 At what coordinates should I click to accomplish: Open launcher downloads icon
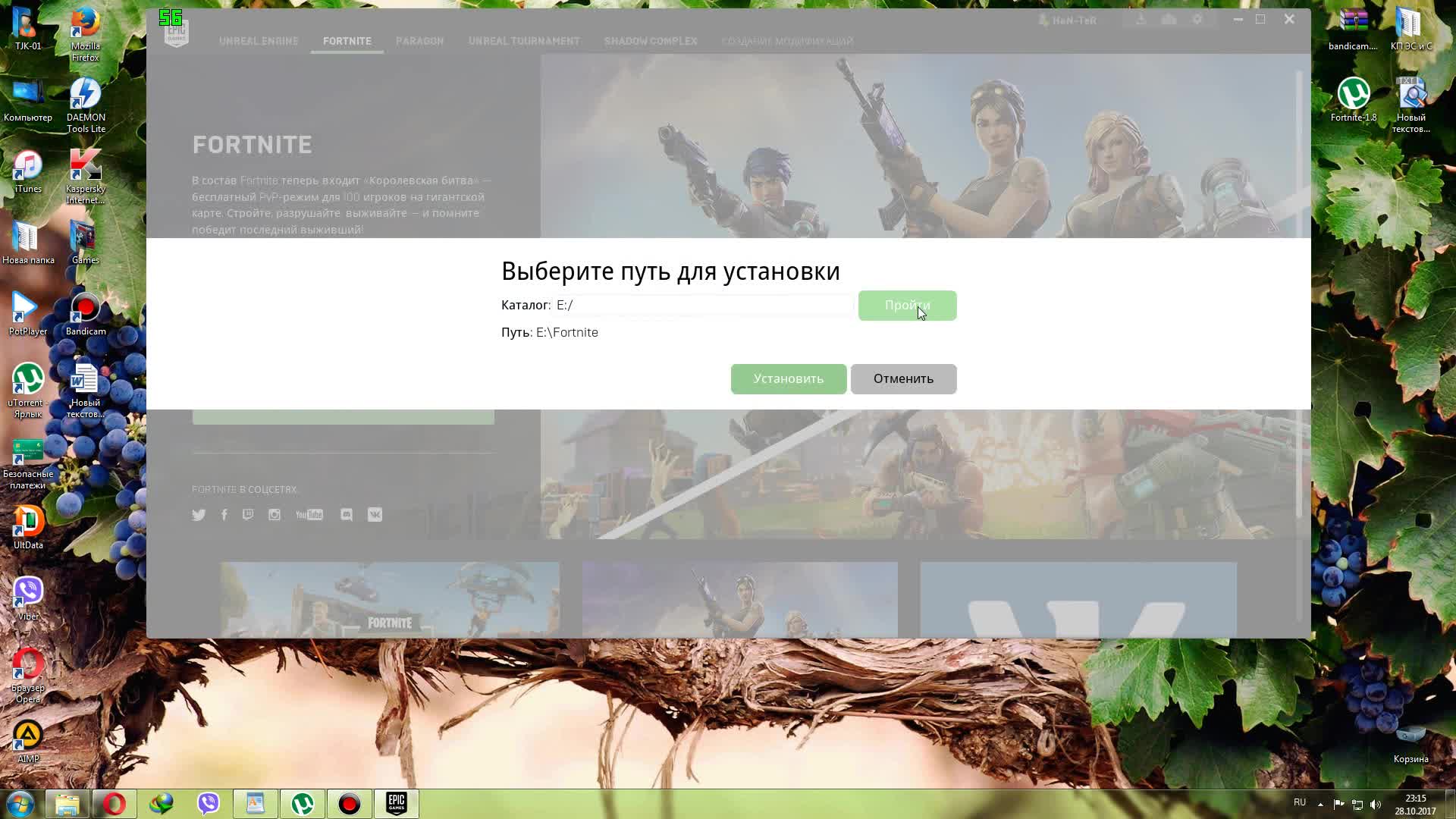tap(1141, 20)
